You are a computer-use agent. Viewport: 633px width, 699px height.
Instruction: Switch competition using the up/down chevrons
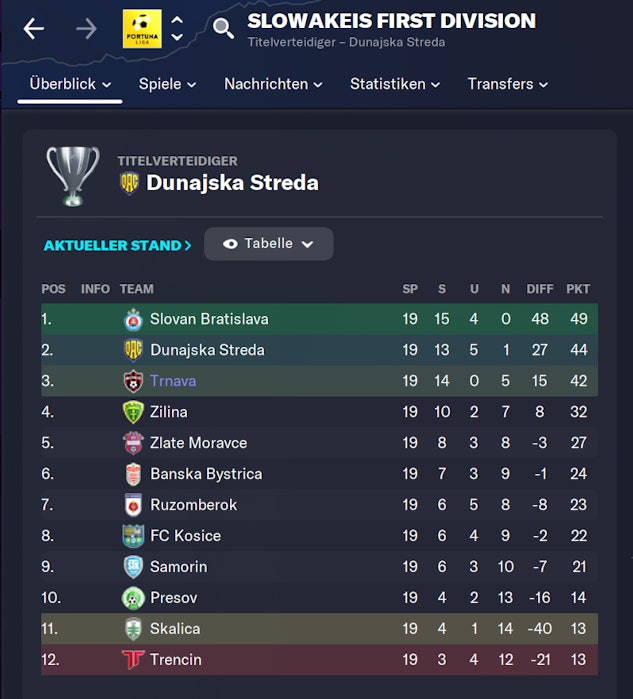(x=177, y=29)
